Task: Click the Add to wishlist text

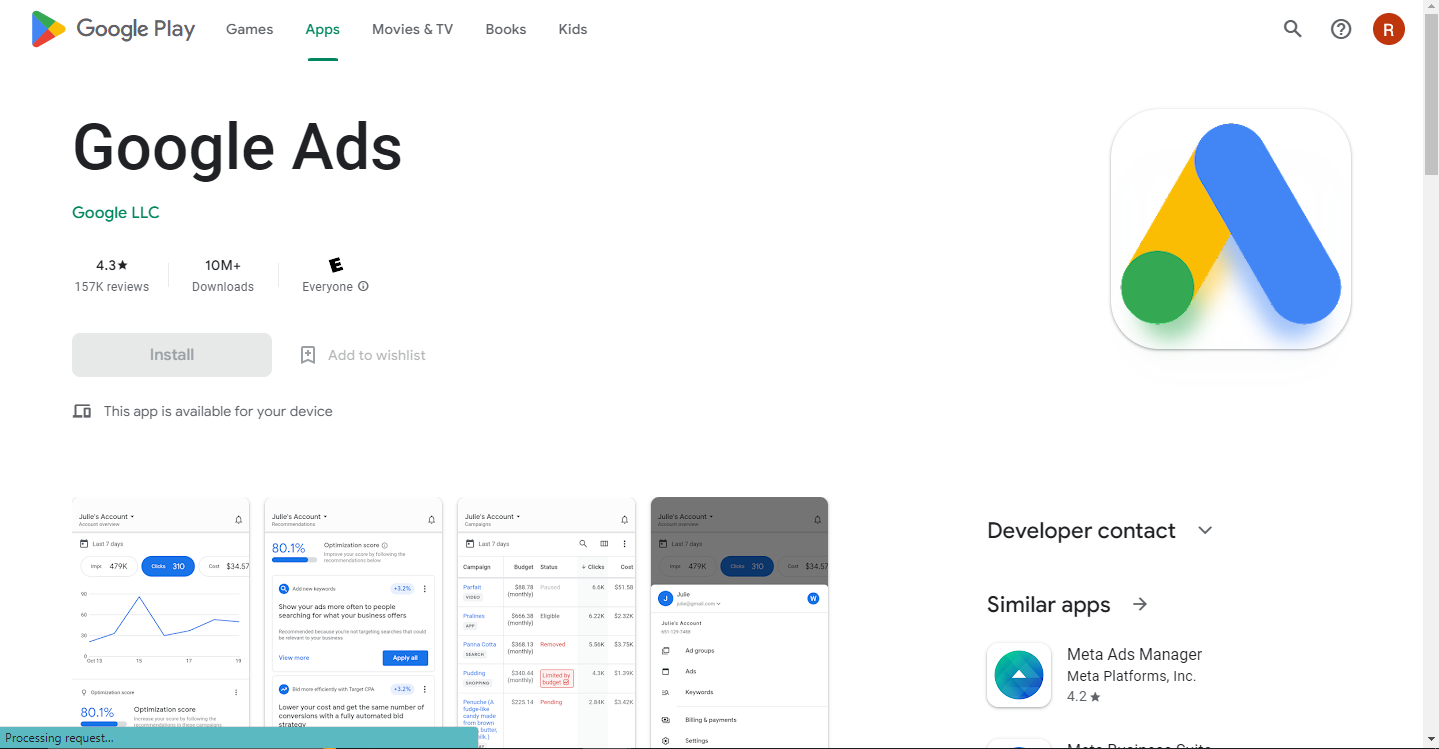Action: (377, 355)
